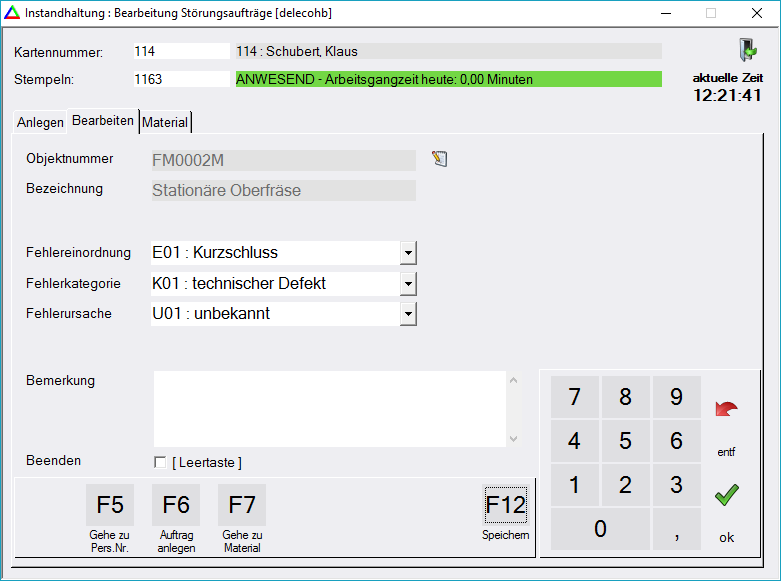Click the comma key on numpad
This screenshot has height=581, width=781.
click(x=676, y=531)
